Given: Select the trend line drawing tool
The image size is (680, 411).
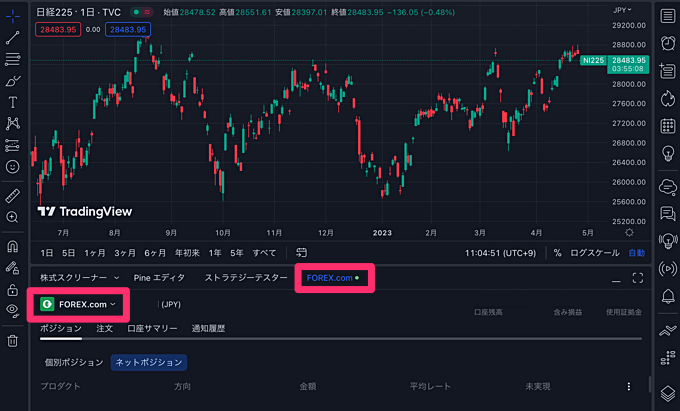Looking at the screenshot, I should [x=13, y=38].
